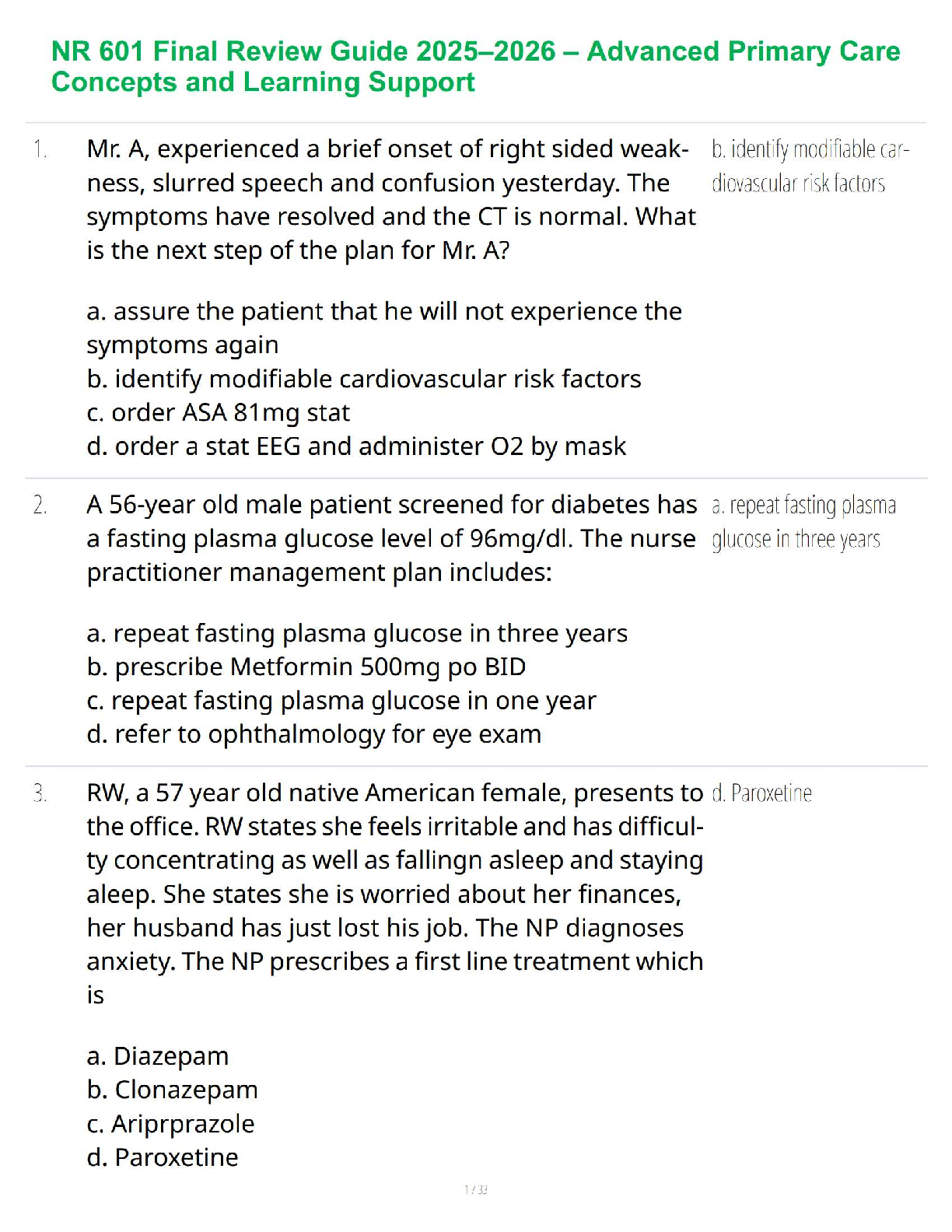Click question number 2 marker
The image size is (952, 1232).
[40, 506]
